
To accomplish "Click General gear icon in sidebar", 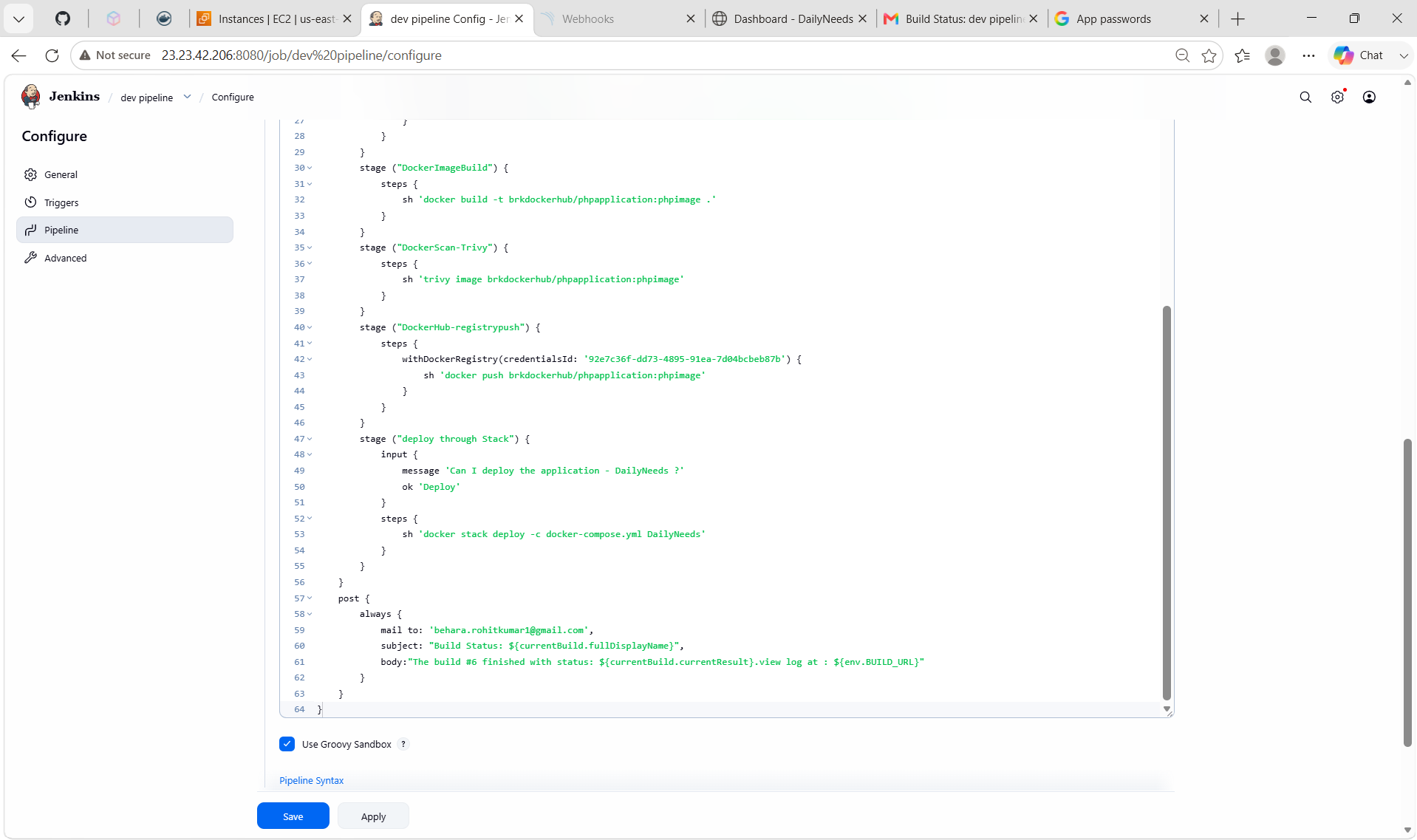I will click(x=30, y=174).
